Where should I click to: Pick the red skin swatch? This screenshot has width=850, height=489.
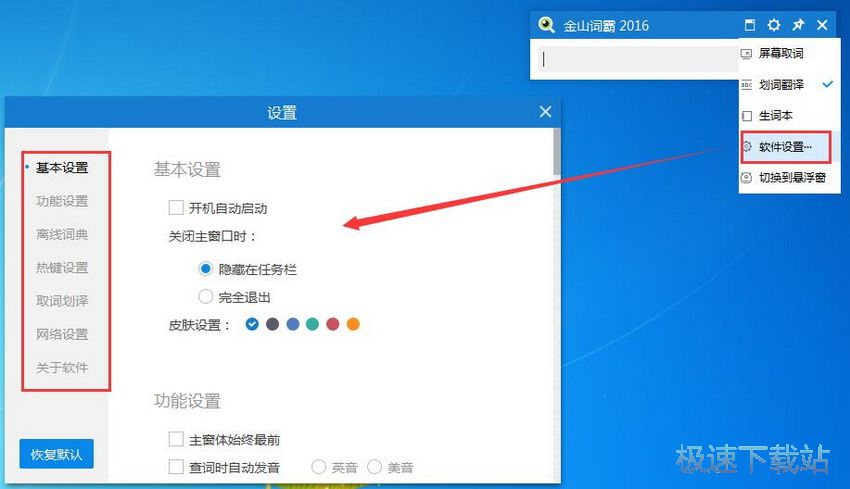click(333, 324)
